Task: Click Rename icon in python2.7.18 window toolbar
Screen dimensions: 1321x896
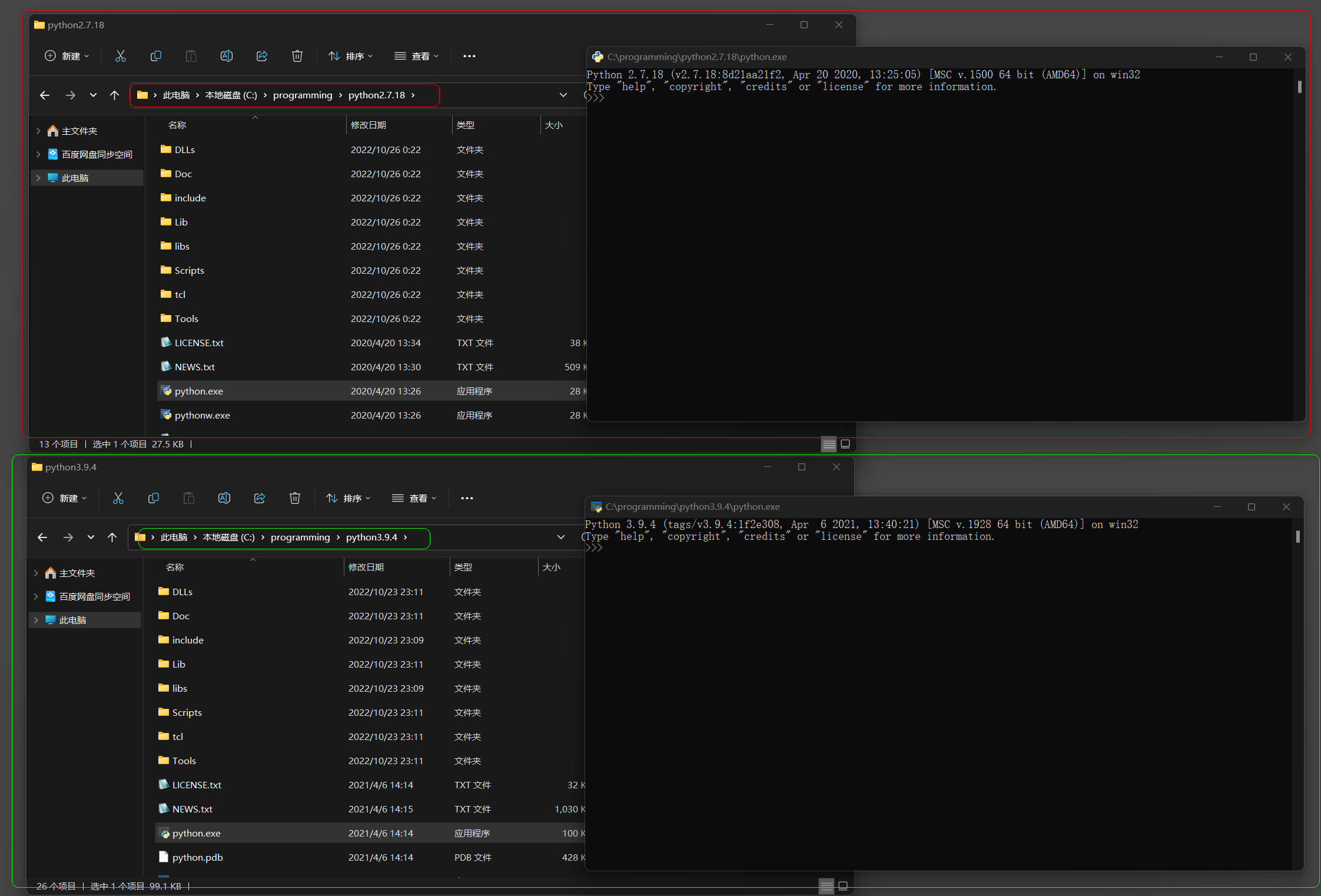Action: click(227, 56)
